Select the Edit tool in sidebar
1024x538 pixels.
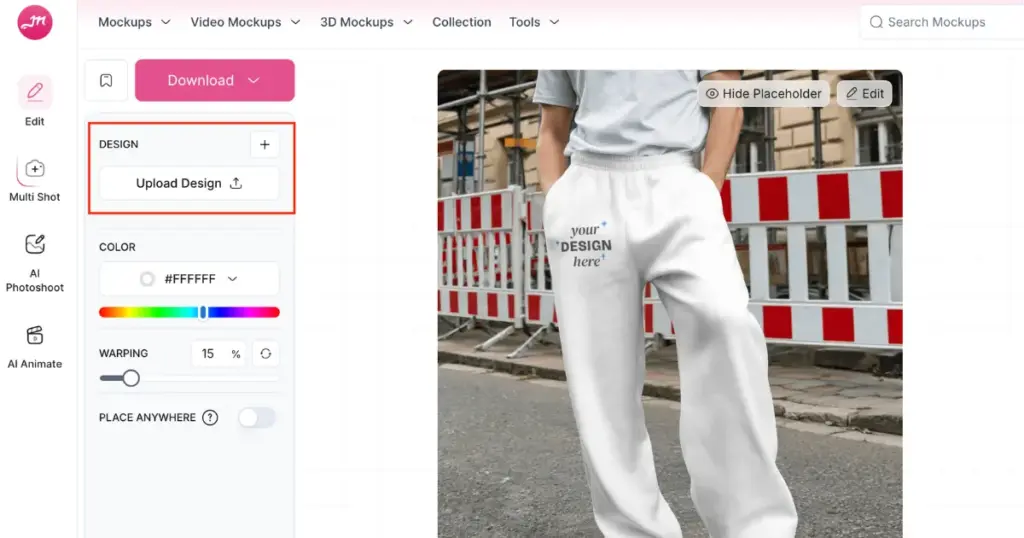point(35,101)
